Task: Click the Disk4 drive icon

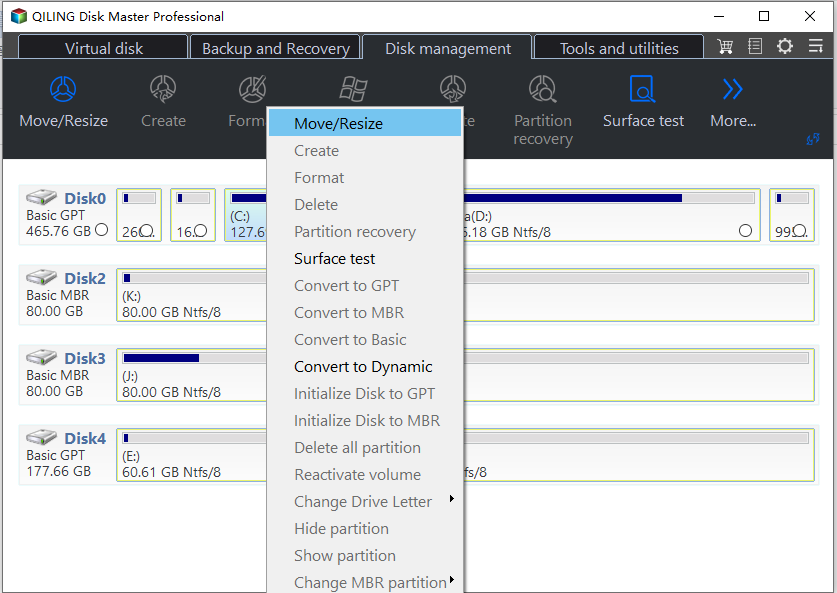Action: pyautogui.click(x=42, y=437)
